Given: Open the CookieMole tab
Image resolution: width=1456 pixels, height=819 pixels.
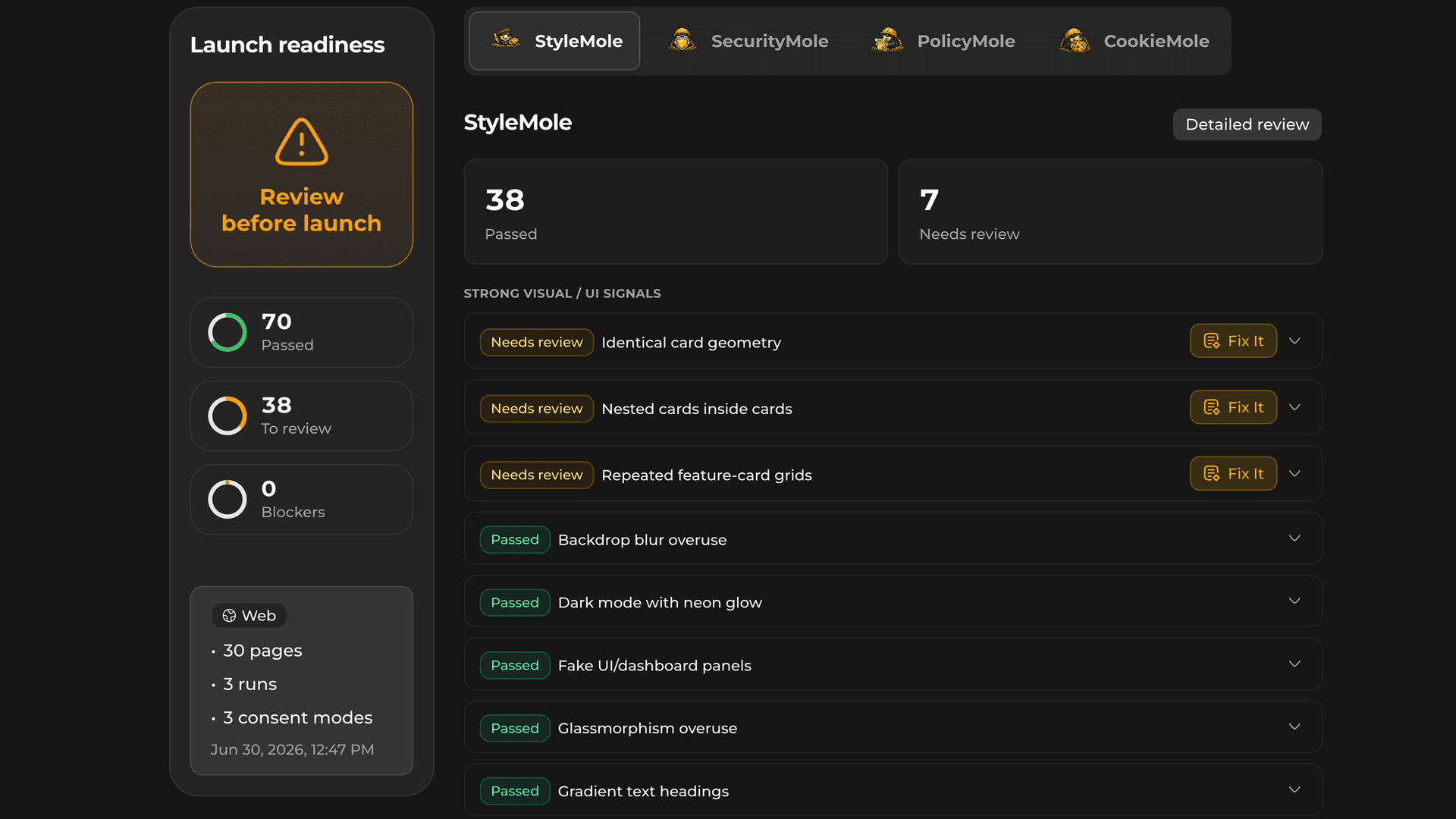Looking at the screenshot, I should coord(1134,41).
